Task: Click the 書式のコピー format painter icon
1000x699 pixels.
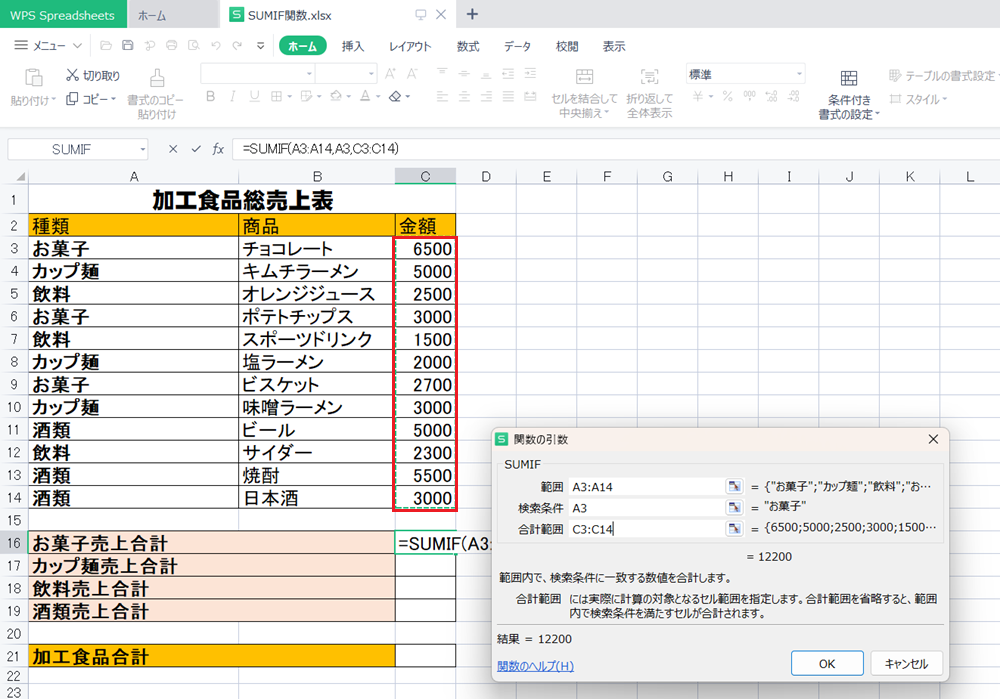Action: 157,78
